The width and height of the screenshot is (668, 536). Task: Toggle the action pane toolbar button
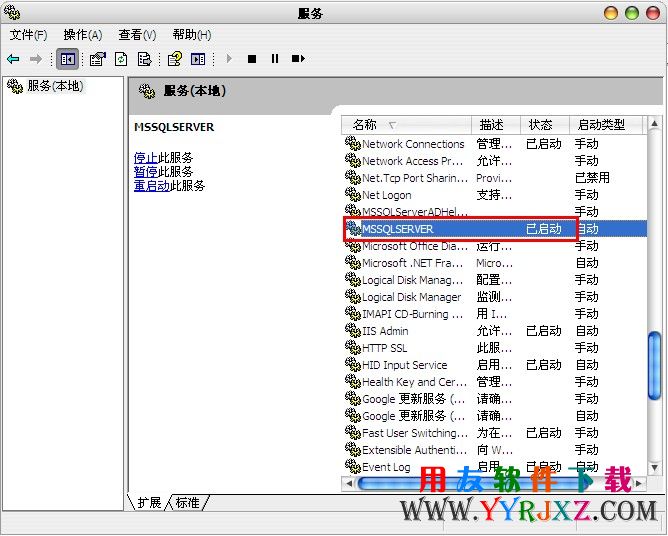(198, 59)
